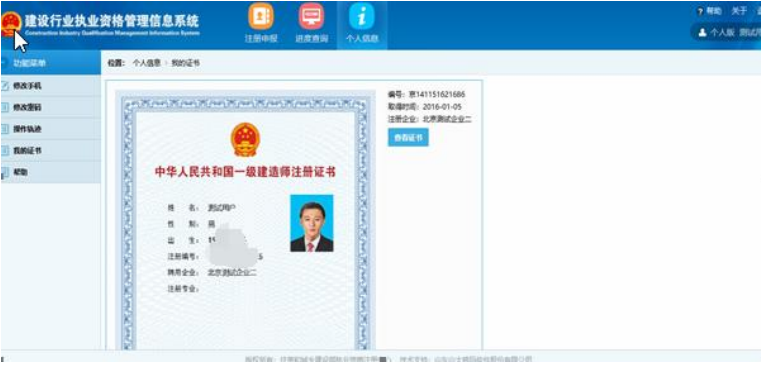
Task: Open 帮助 in the left sidebar
Action: (50, 172)
